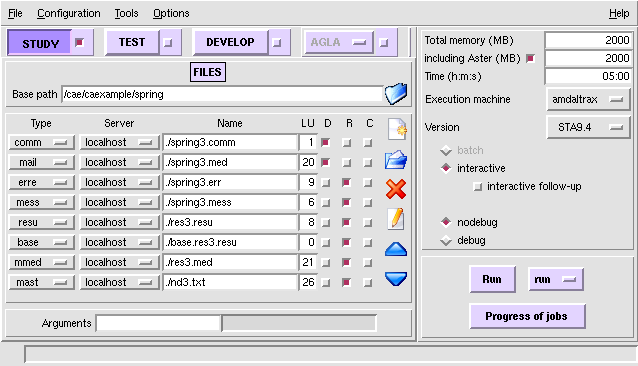Click the Total memory (MB) field
The image size is (638, 366).
(x=588, y=40)
